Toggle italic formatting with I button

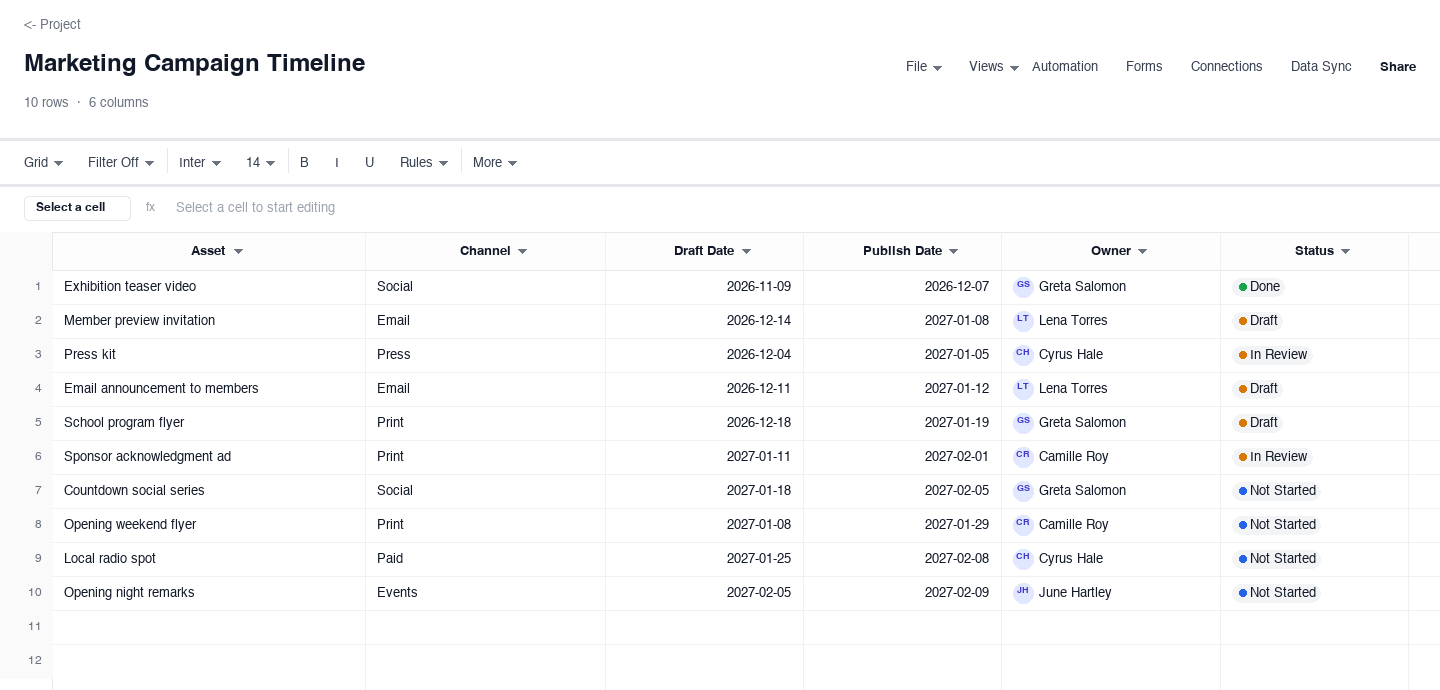click(x=337, y=162)
